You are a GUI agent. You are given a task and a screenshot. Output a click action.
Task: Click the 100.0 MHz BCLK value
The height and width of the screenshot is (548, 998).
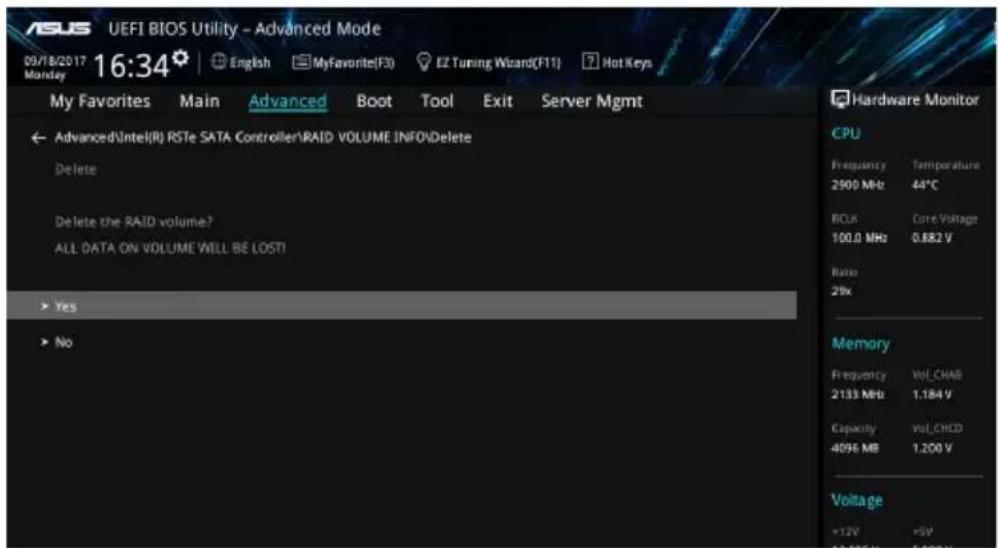pos(859,238)
